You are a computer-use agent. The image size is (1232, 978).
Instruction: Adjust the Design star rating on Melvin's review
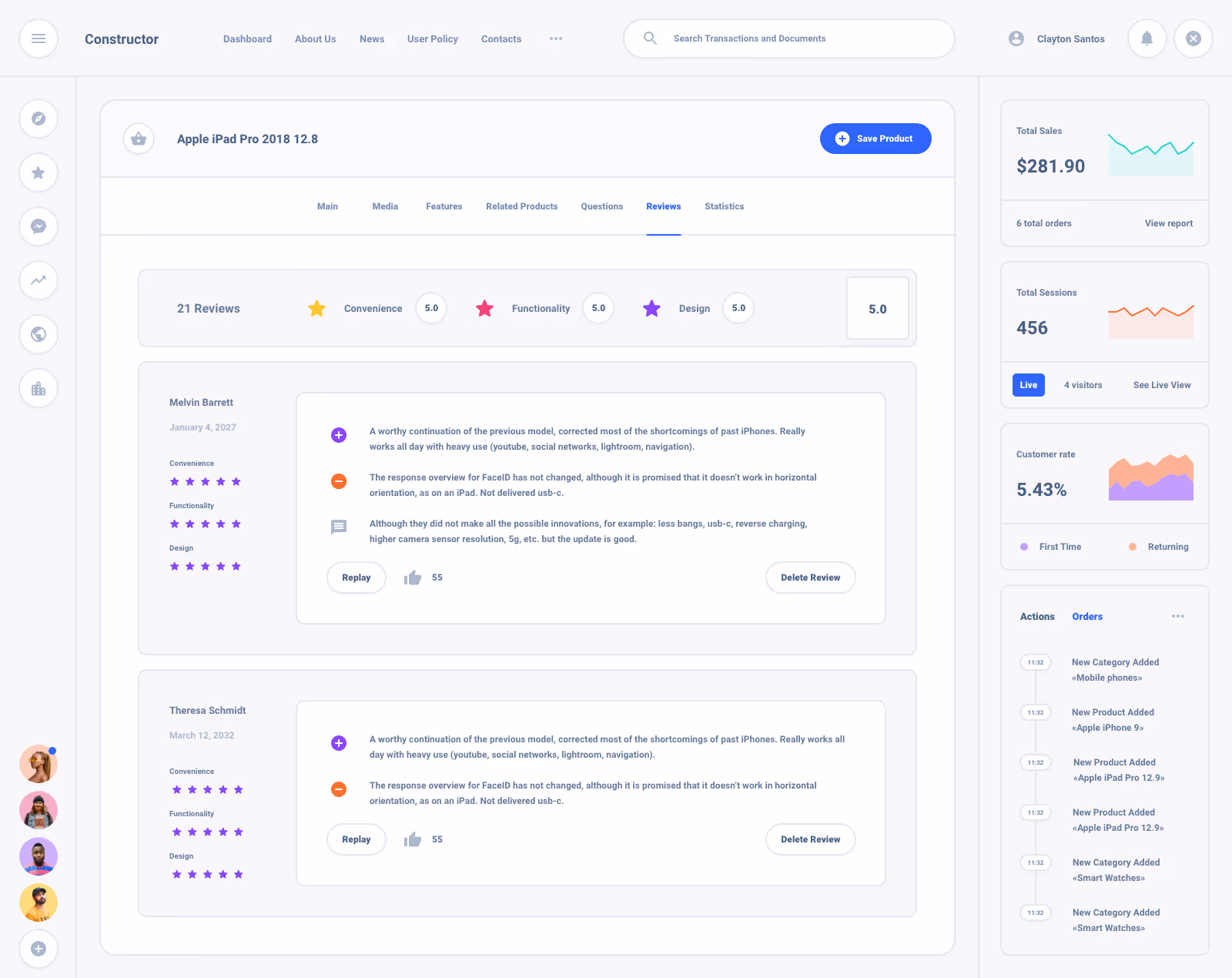point(206,566)
